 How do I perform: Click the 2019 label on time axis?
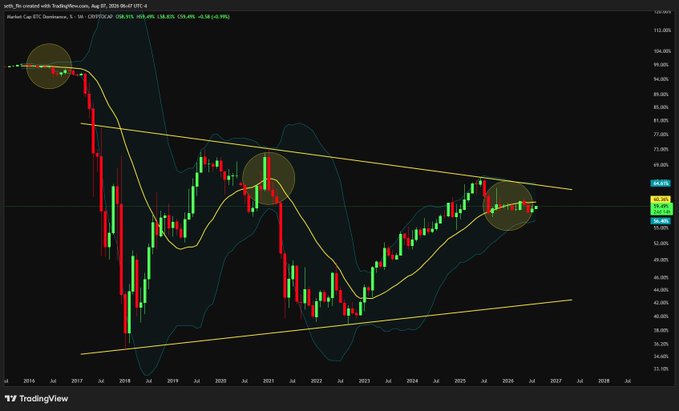pos(172,381)
